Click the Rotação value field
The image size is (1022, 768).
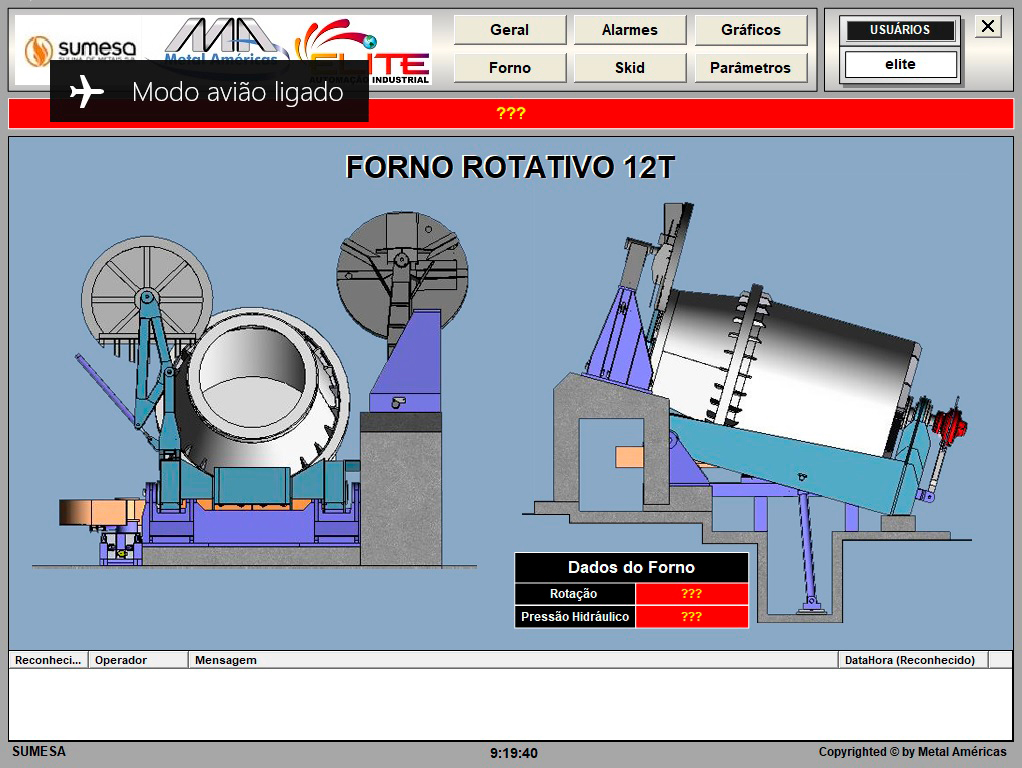click(x=692, y=593)
